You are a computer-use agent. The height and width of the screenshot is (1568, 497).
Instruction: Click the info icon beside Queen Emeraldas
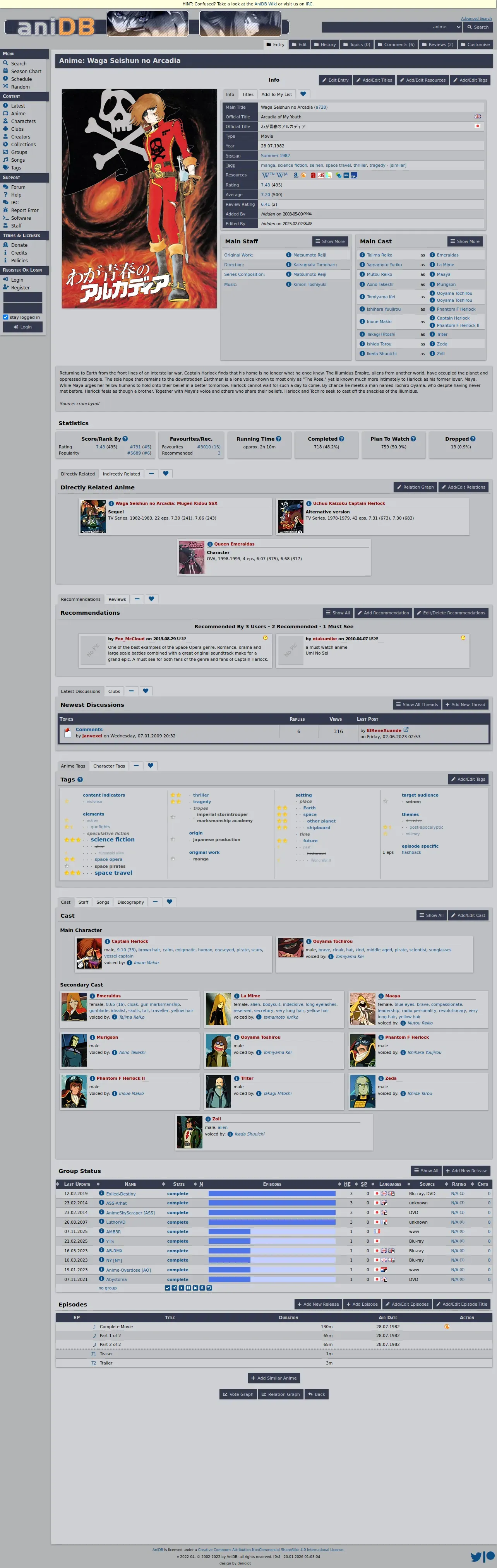209,544
